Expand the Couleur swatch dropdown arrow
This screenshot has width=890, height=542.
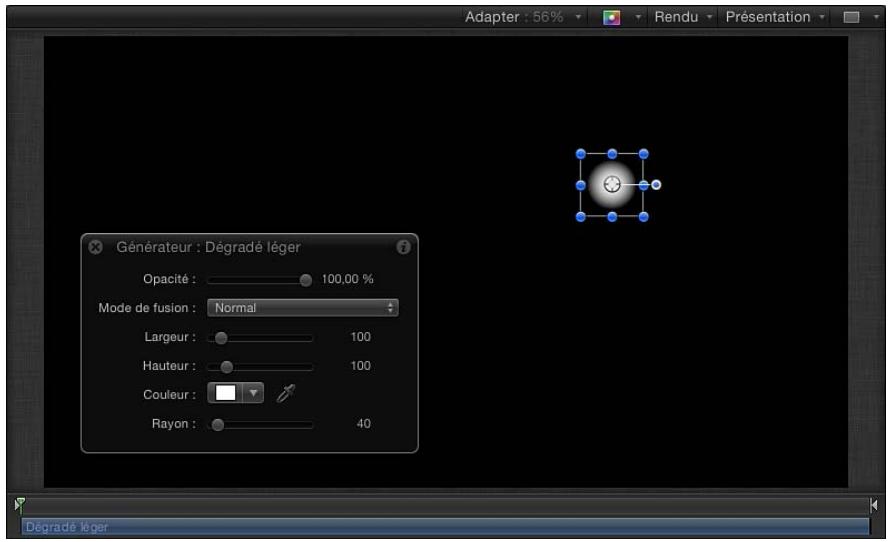pyautogui.click(x=253, y=393)
